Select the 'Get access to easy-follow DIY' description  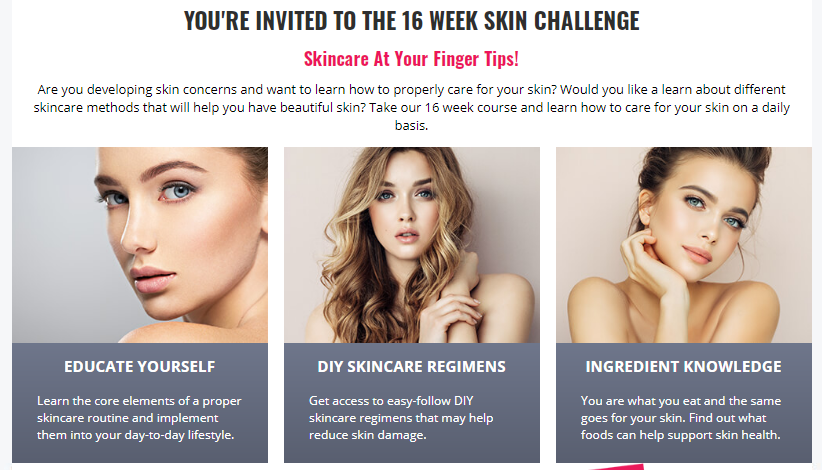[x=401, y=418]
